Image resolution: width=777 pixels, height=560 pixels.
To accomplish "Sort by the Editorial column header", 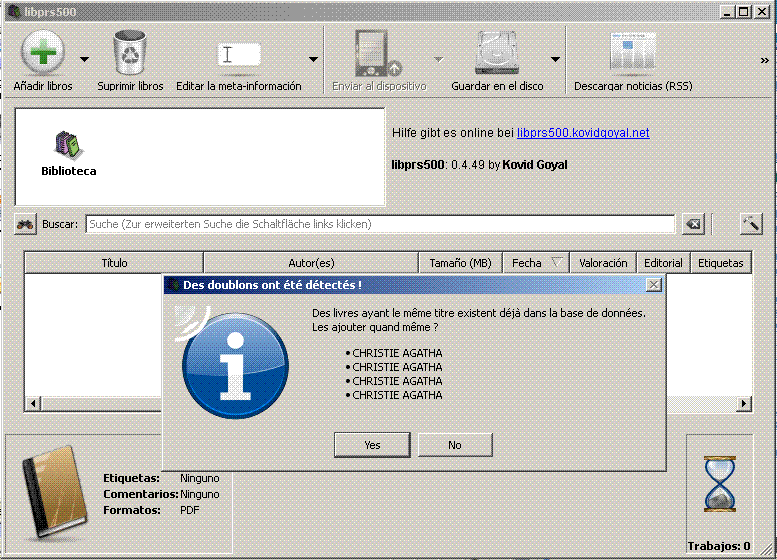I will pos(663,263).
